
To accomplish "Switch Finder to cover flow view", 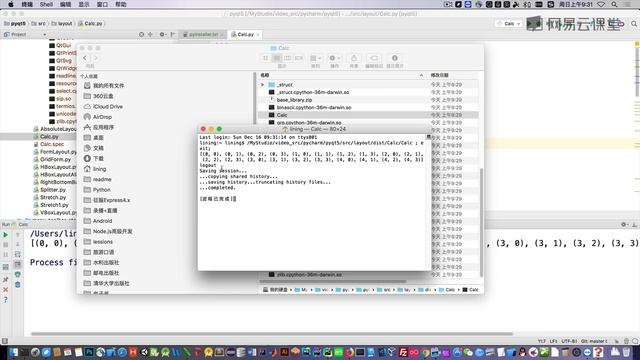I will [x=299, y=58].
